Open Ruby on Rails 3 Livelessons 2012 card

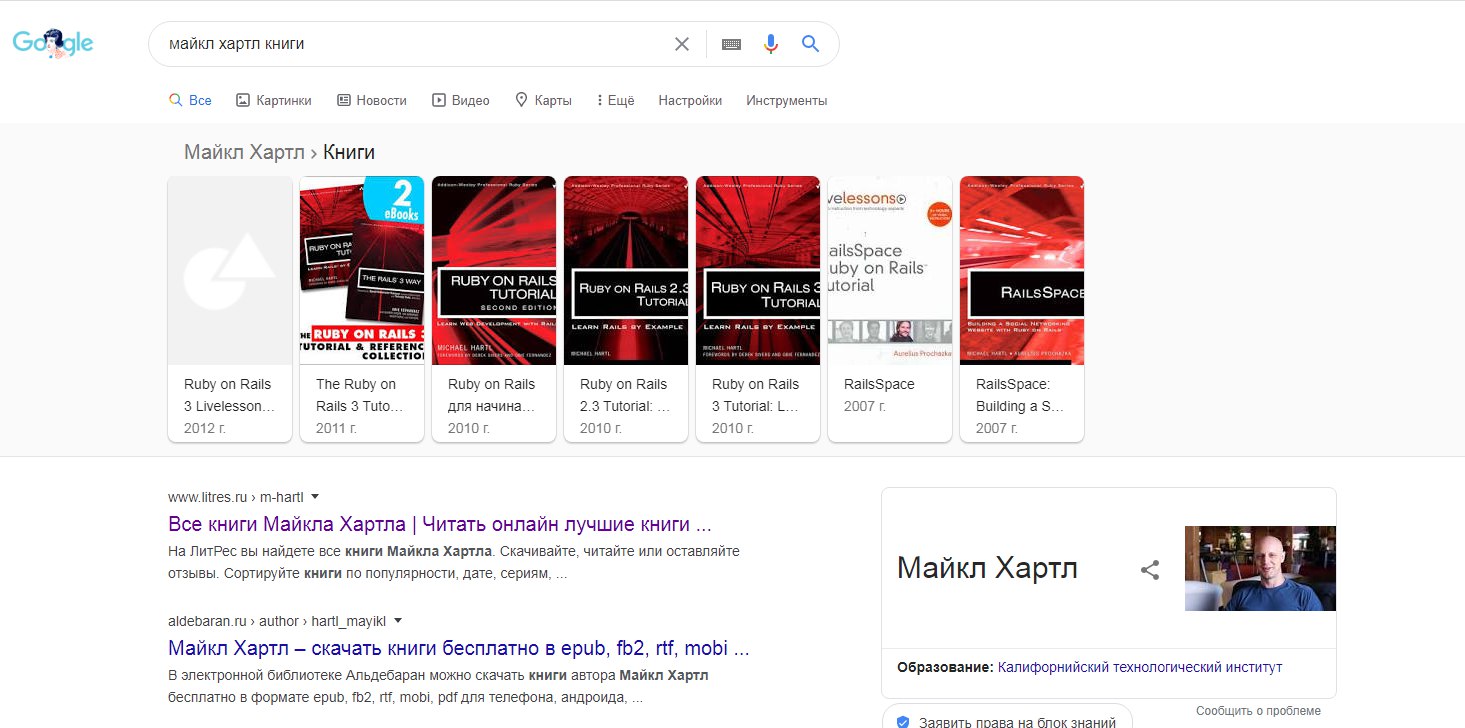pyautogui.click(x=230, y=309)
